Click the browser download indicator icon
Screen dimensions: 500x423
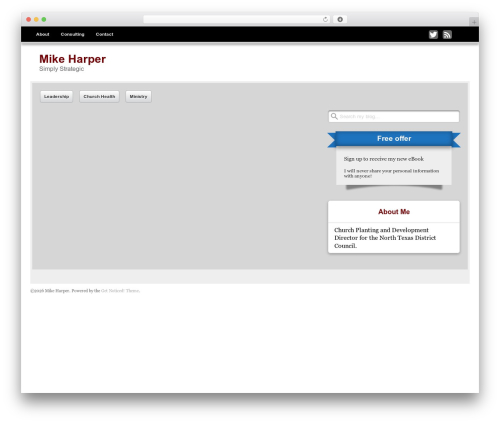[340, 19]
